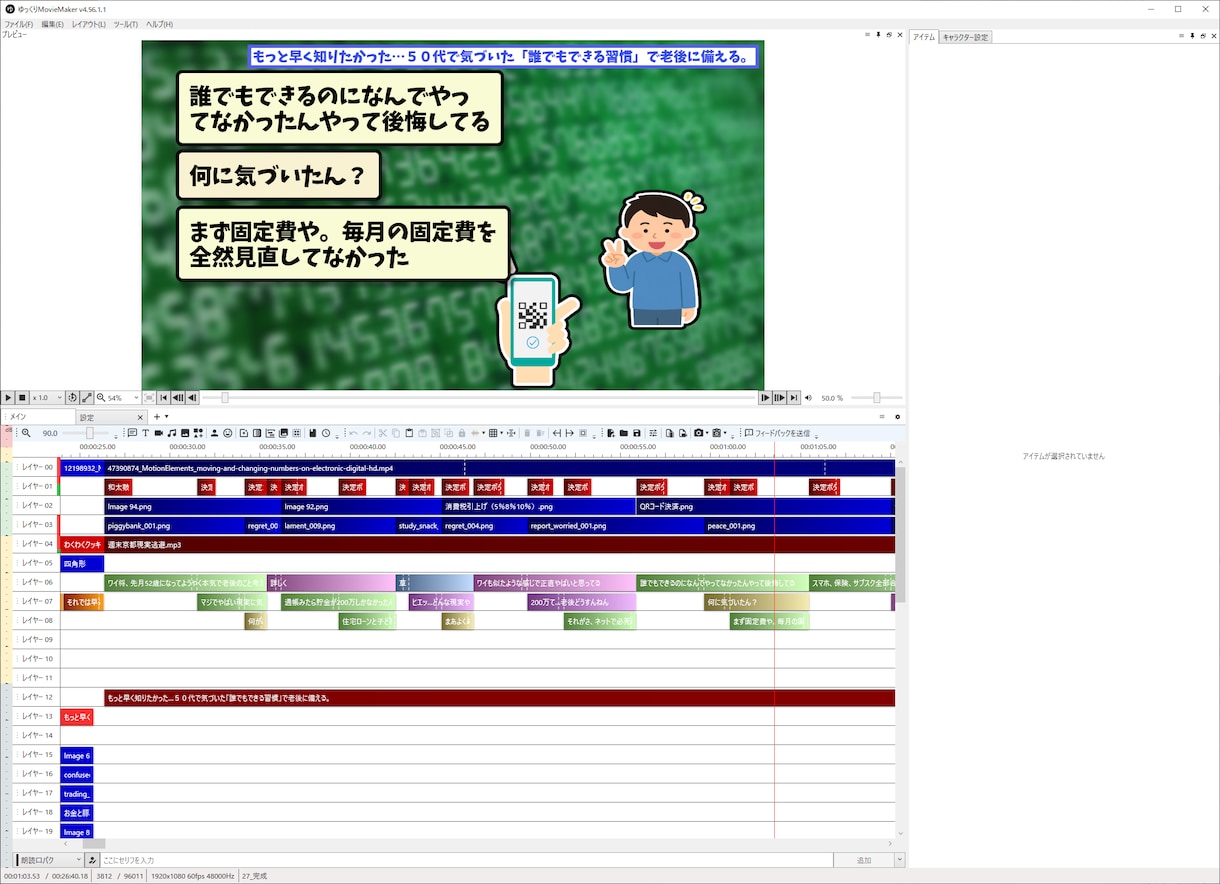Open the ファイル(F) menu
The width and height of the screenshot is (1220, 884).
click(18, 24)
